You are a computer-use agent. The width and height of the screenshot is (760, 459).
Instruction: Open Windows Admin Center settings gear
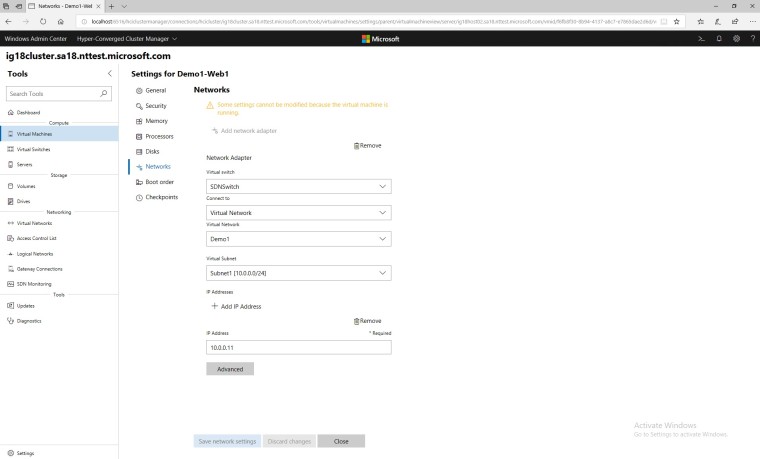pyautogui.click(x=736, y=39)
